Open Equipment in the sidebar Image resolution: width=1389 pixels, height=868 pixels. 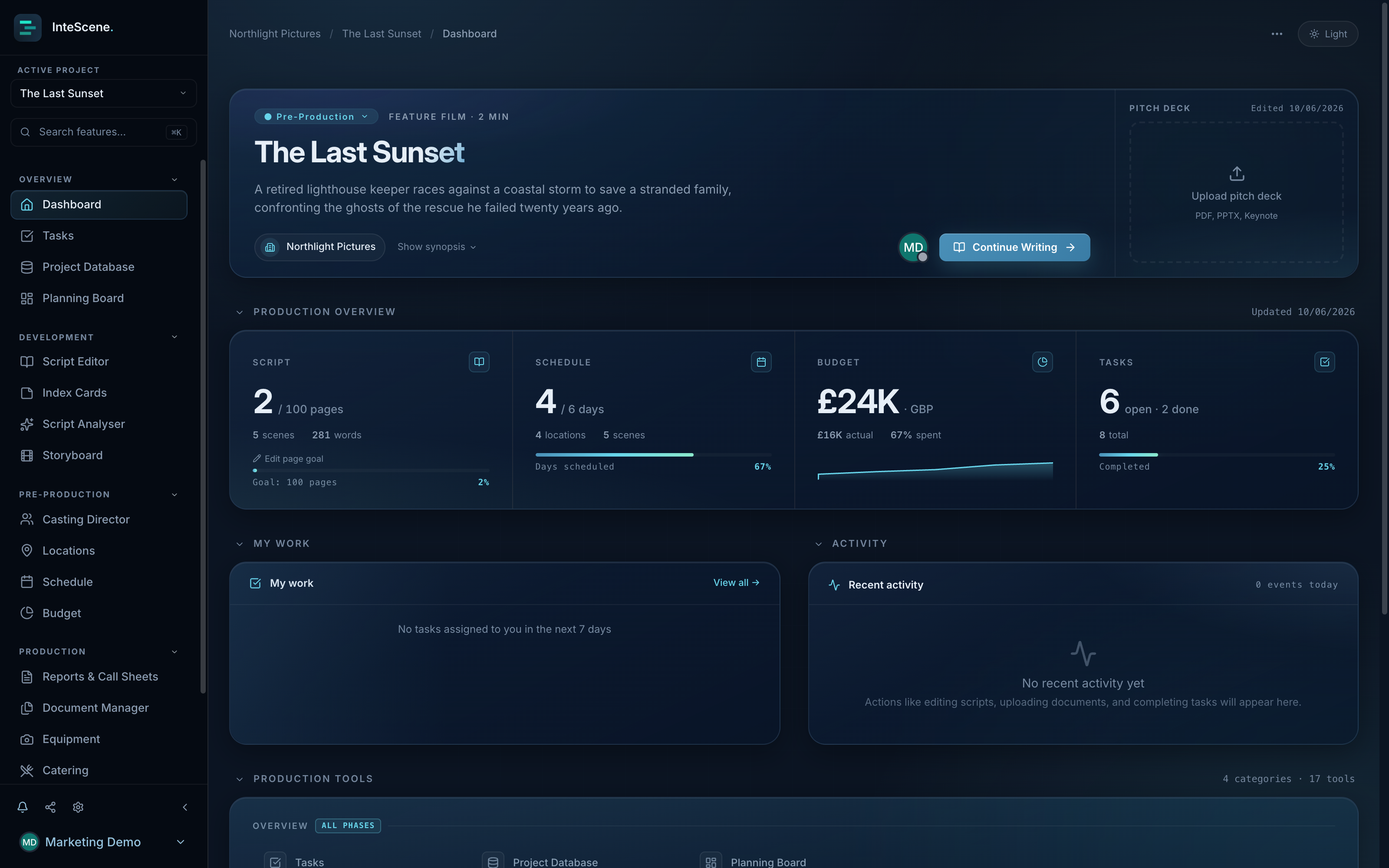(99, 740)
